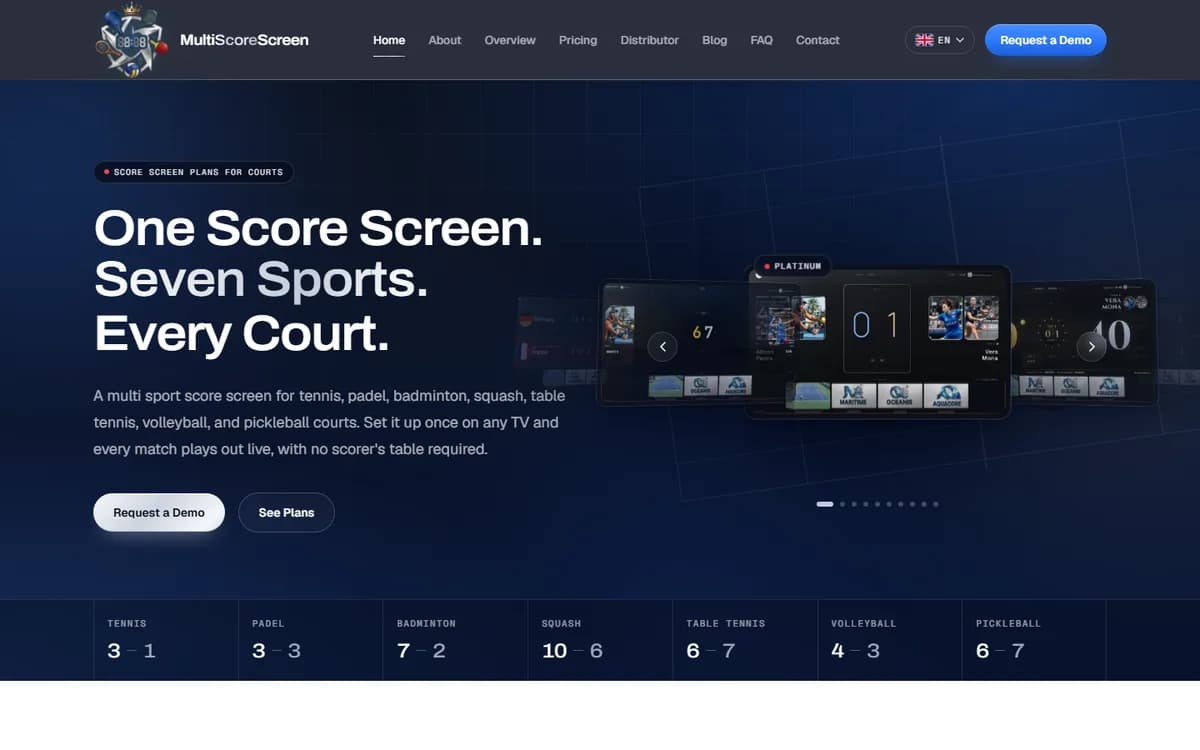Click the Volleyball 4 – 3 score tile
This screenshot has width=1200, height=750.
click(x=889, y=640)
